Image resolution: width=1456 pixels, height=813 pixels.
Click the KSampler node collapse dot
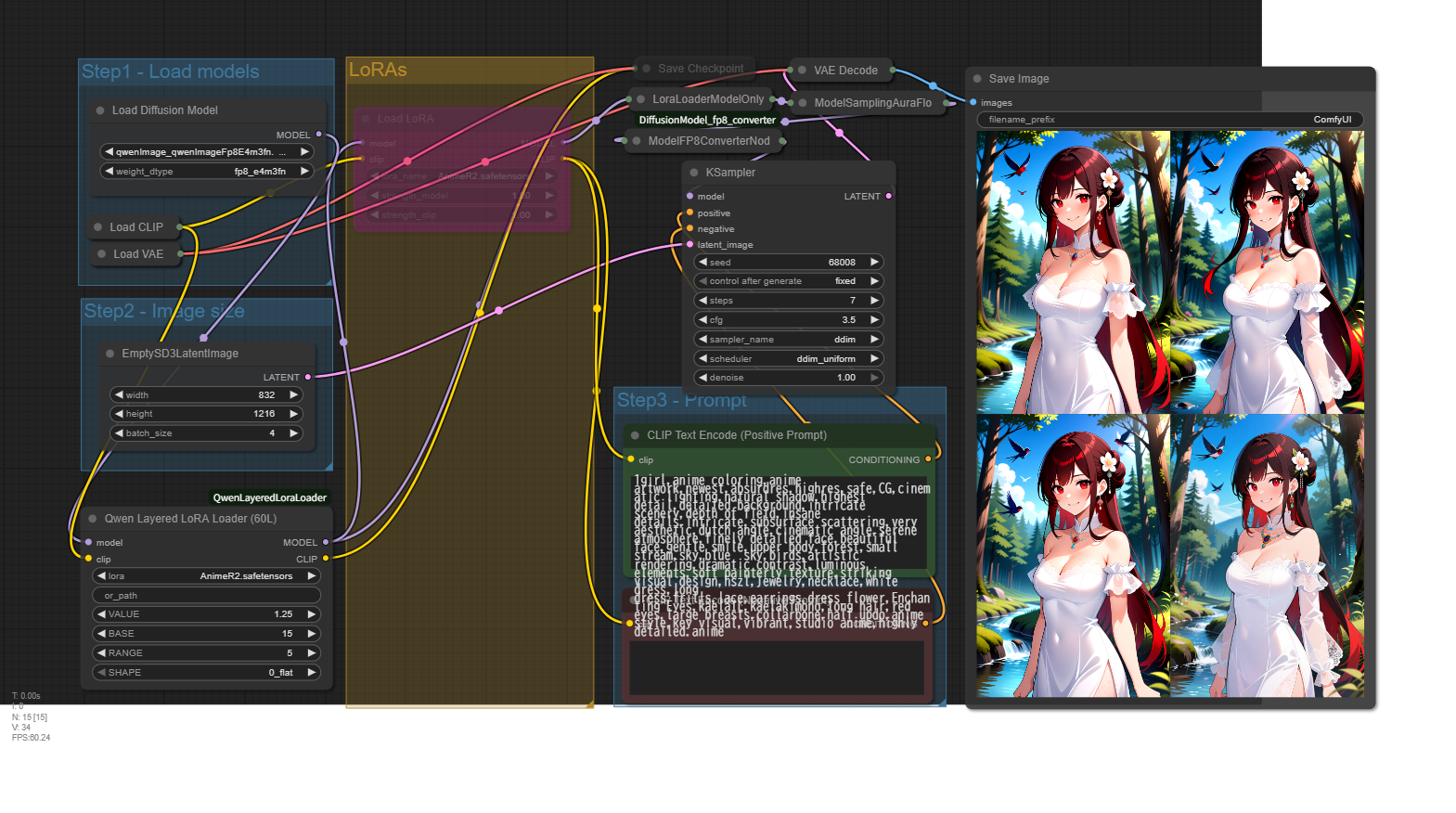(693, 173)
